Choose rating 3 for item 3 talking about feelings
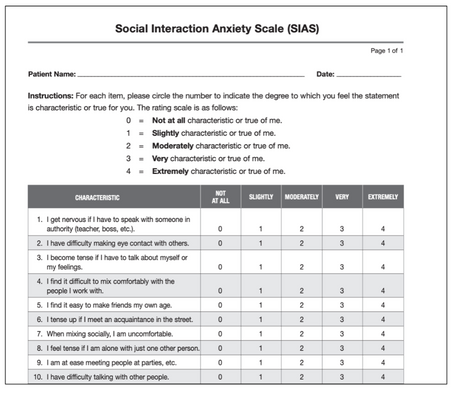The width and height of the screenshot is (454, 393). [342, 267]
